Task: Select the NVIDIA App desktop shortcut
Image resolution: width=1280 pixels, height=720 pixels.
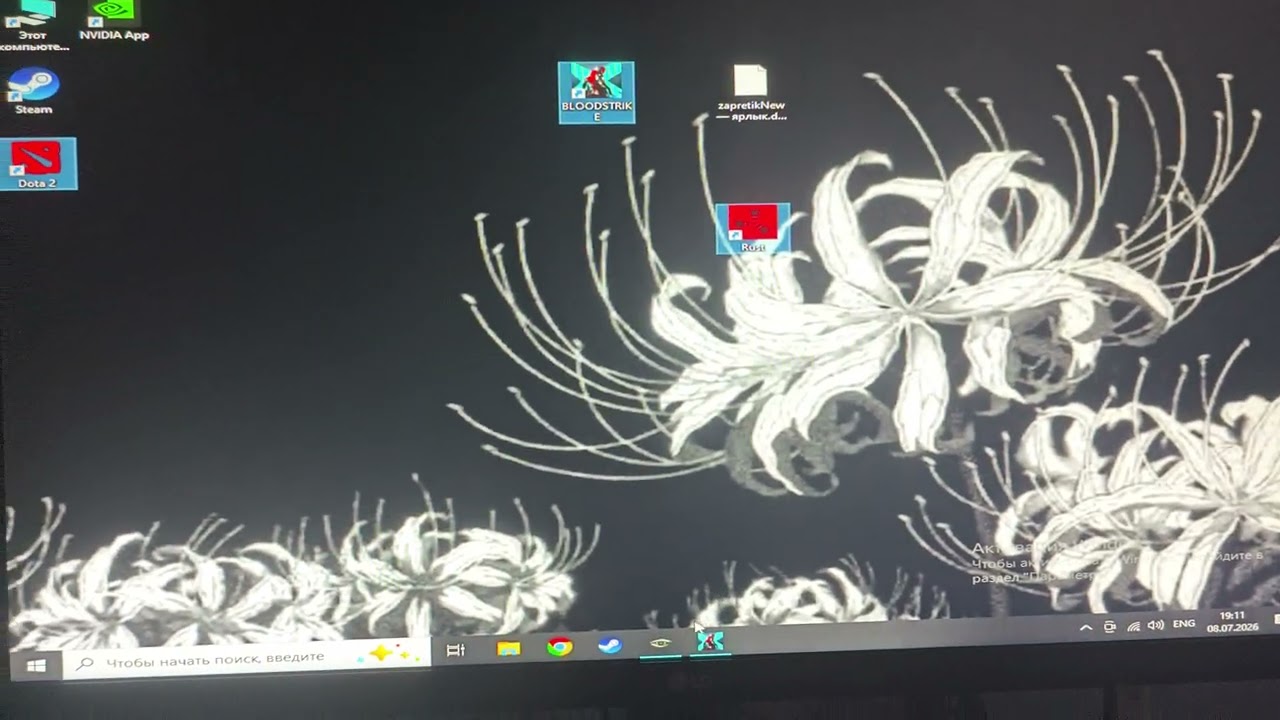Action: pos(113,21)
